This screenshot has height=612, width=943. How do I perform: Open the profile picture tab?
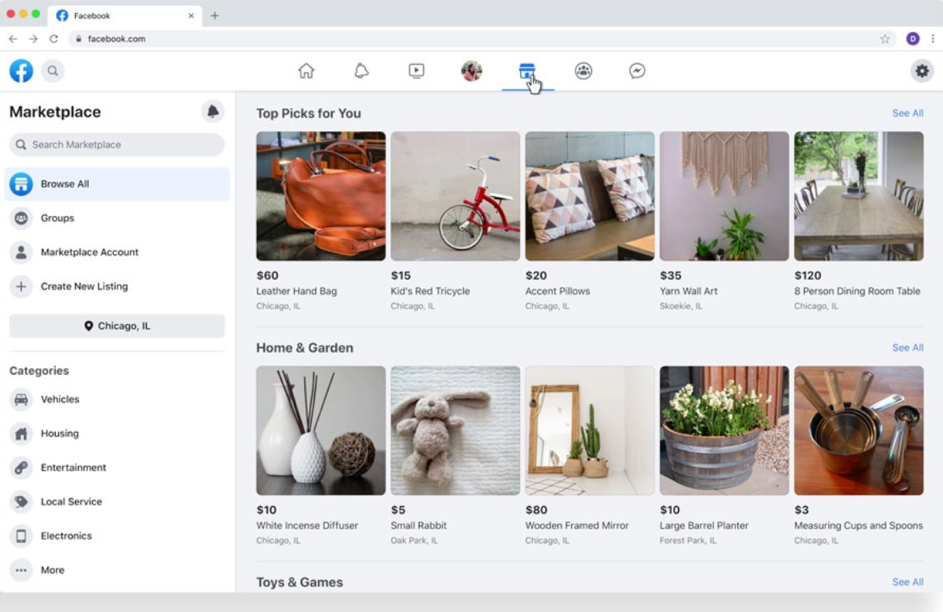pos(472,71)
